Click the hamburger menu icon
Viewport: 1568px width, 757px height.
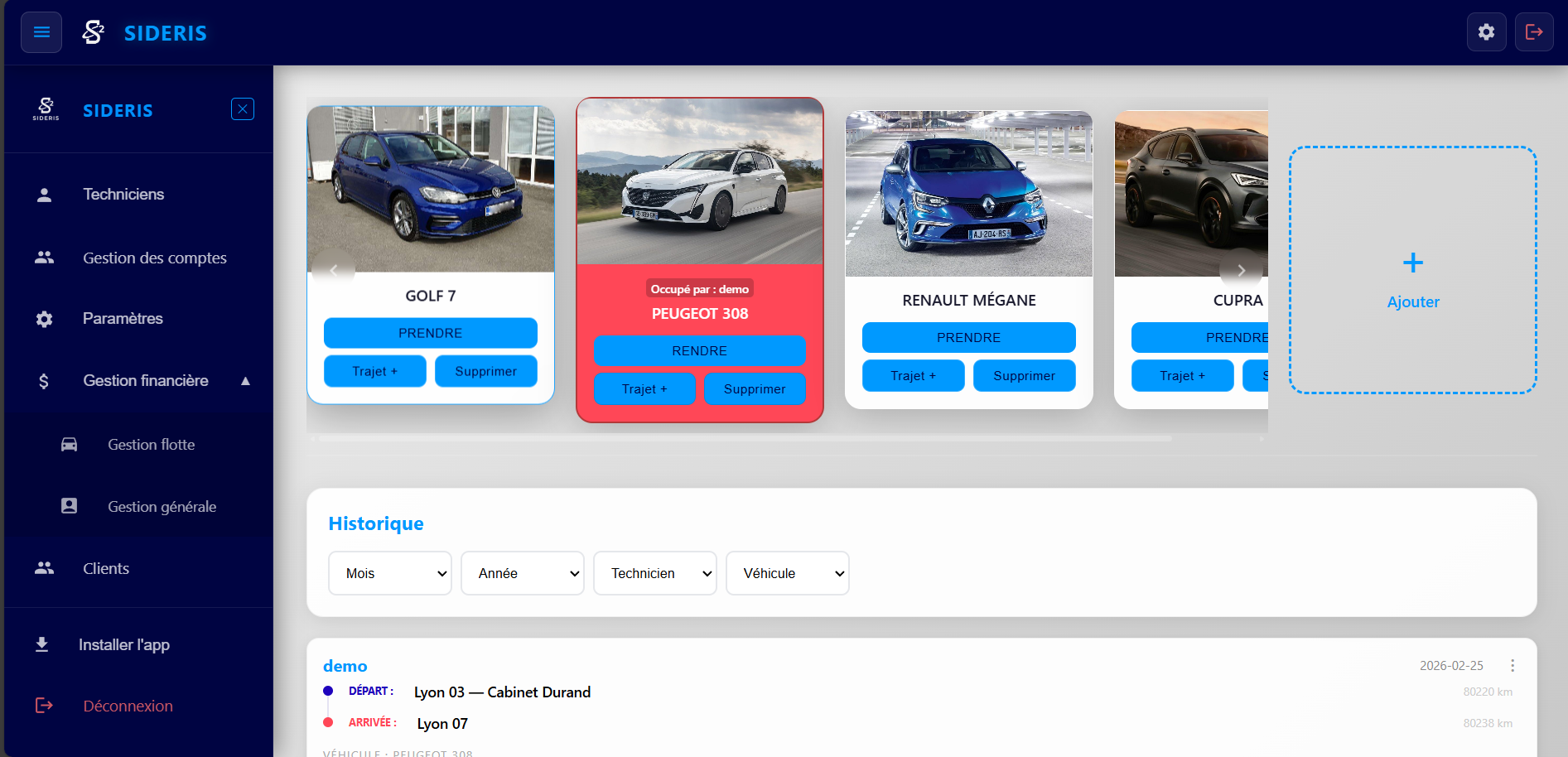[x=41, y=31]
